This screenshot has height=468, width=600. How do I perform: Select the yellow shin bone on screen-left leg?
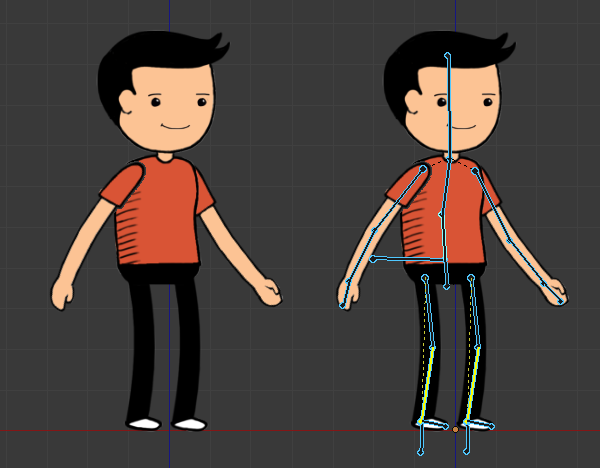[428, 382]
